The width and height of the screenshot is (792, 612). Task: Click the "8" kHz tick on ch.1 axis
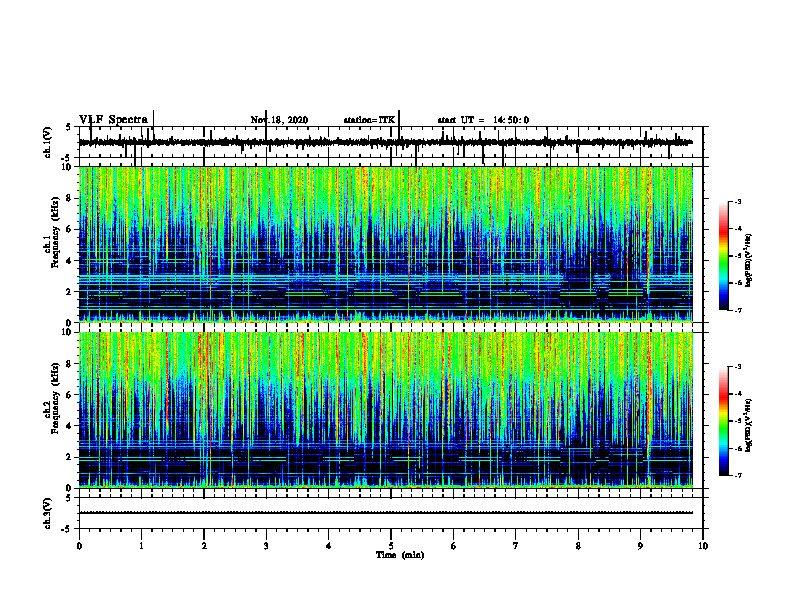point(70,198)
